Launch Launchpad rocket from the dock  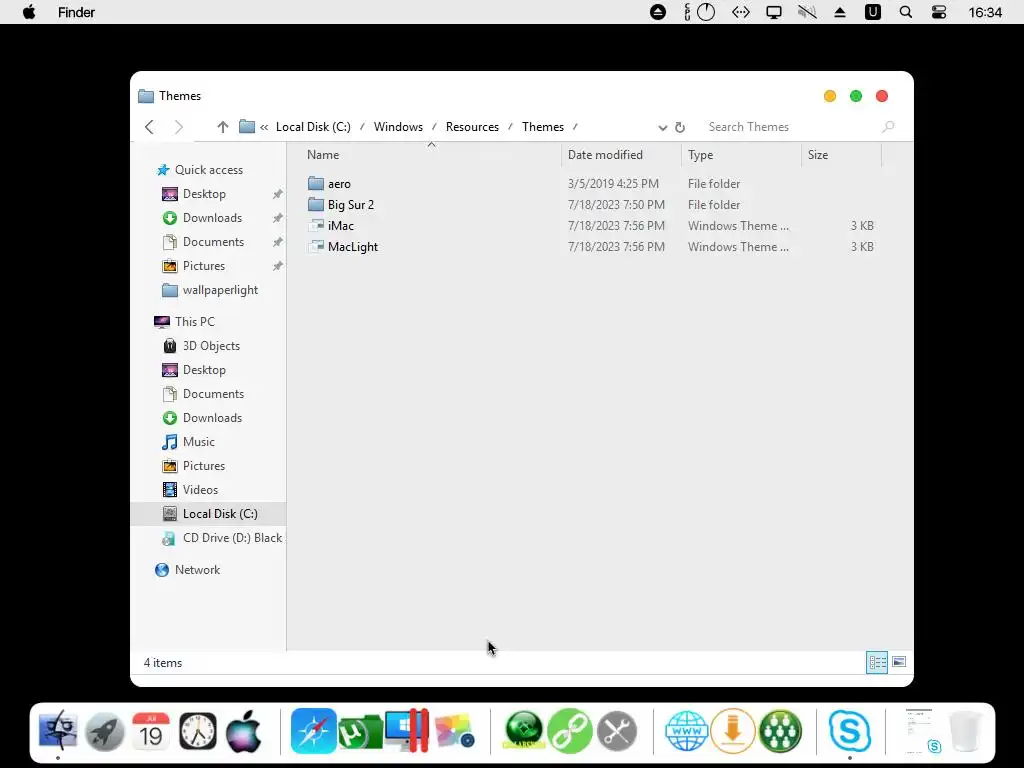point(104,730)
